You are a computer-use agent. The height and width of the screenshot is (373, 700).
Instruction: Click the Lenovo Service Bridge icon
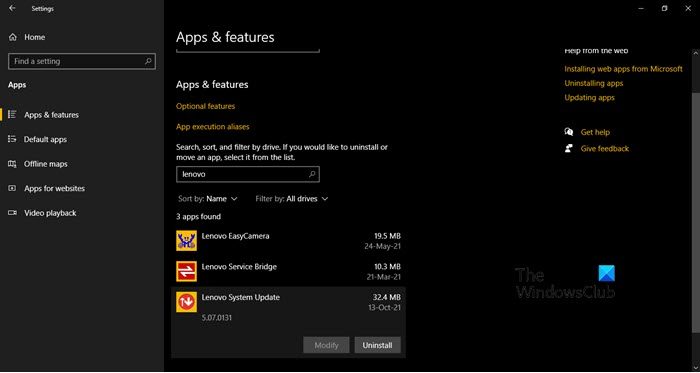186,272
